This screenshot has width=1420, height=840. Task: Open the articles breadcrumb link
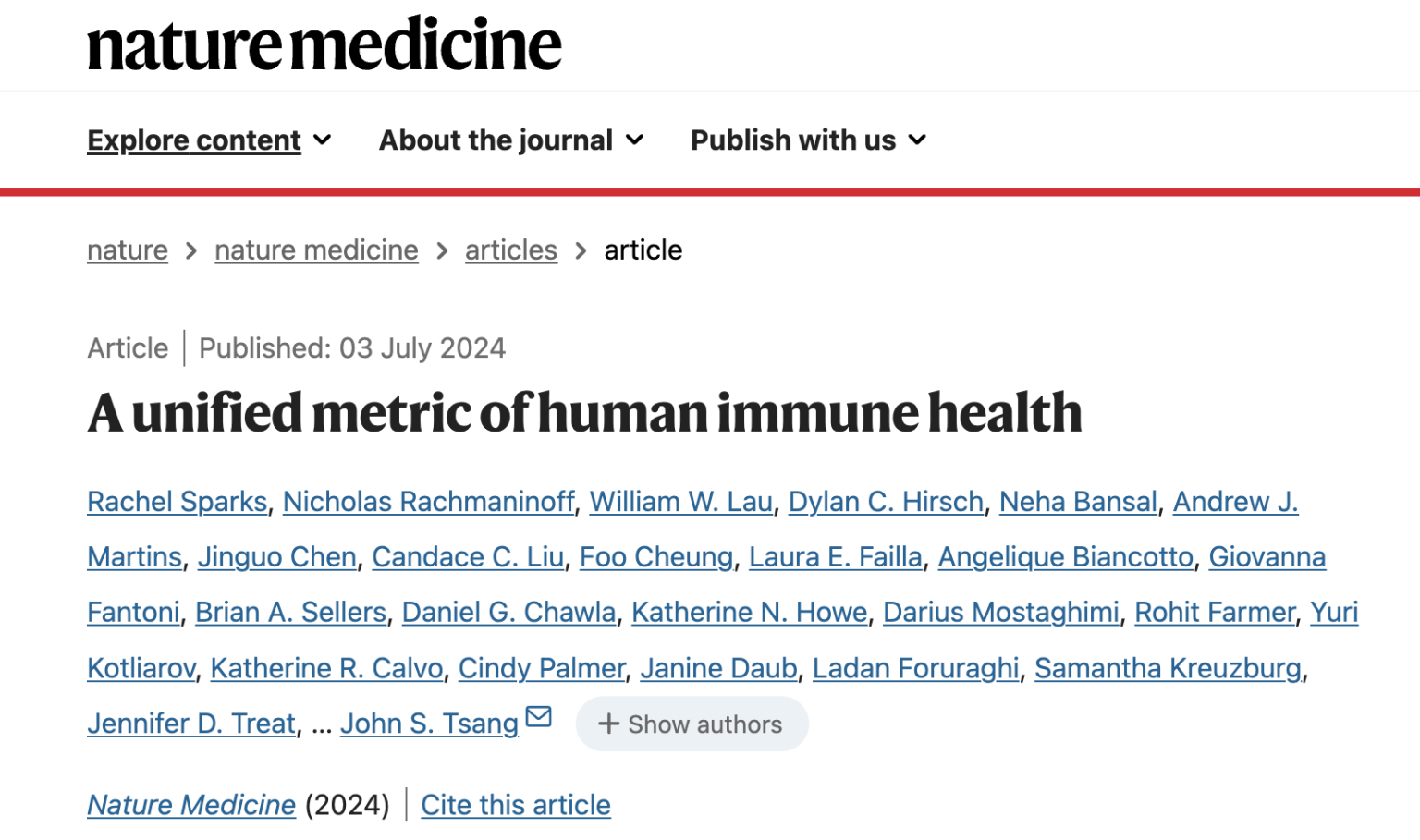[x=510, y=250]
